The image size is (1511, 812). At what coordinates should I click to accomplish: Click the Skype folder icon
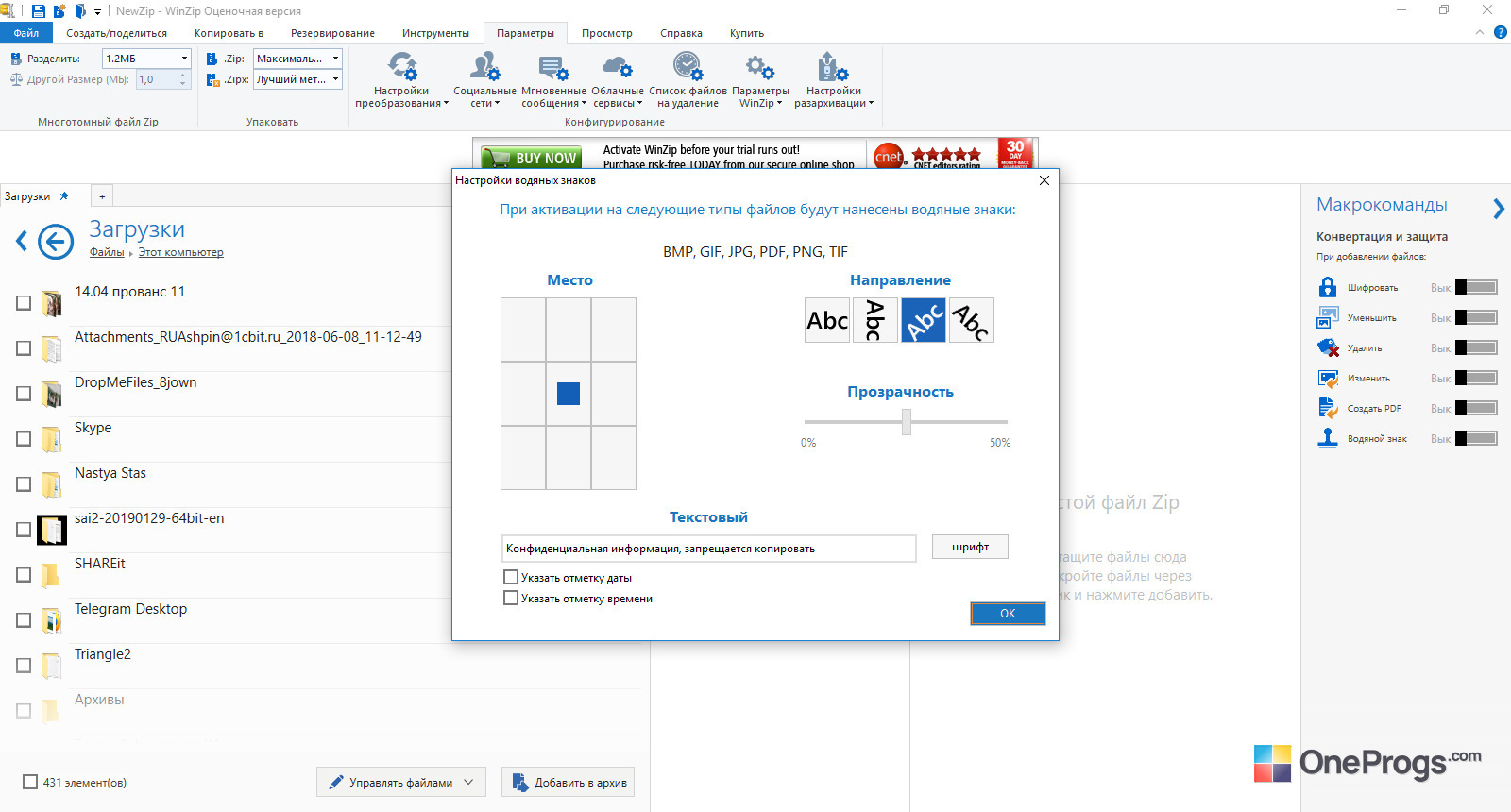[52, 439]
